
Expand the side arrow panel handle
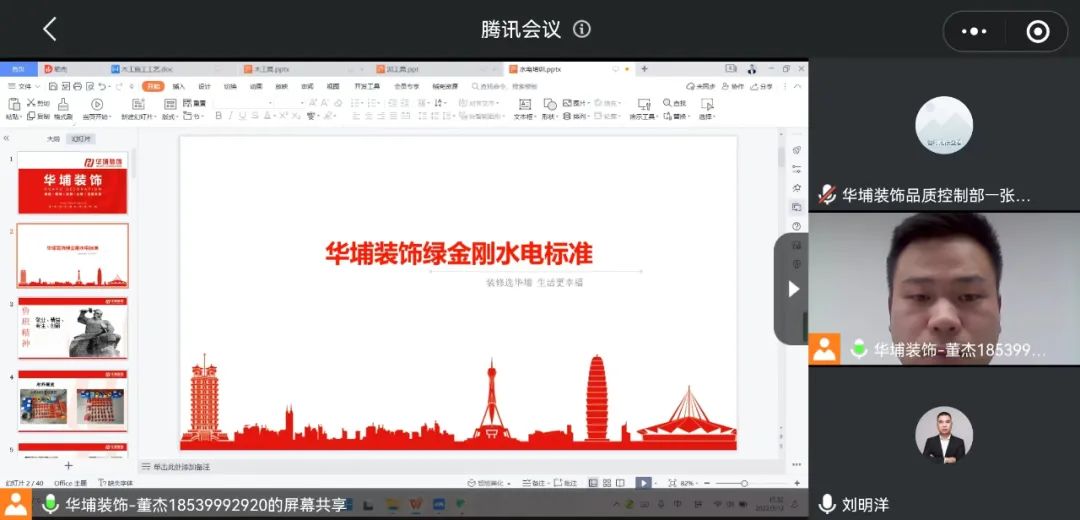click(793, 289)
